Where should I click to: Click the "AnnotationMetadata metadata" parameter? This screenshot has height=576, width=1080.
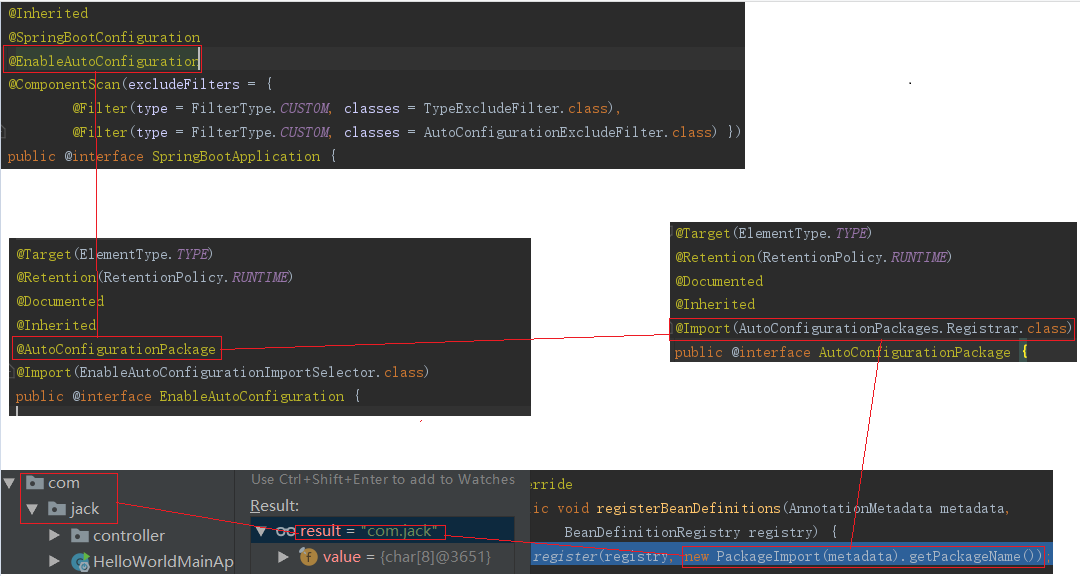897,508
